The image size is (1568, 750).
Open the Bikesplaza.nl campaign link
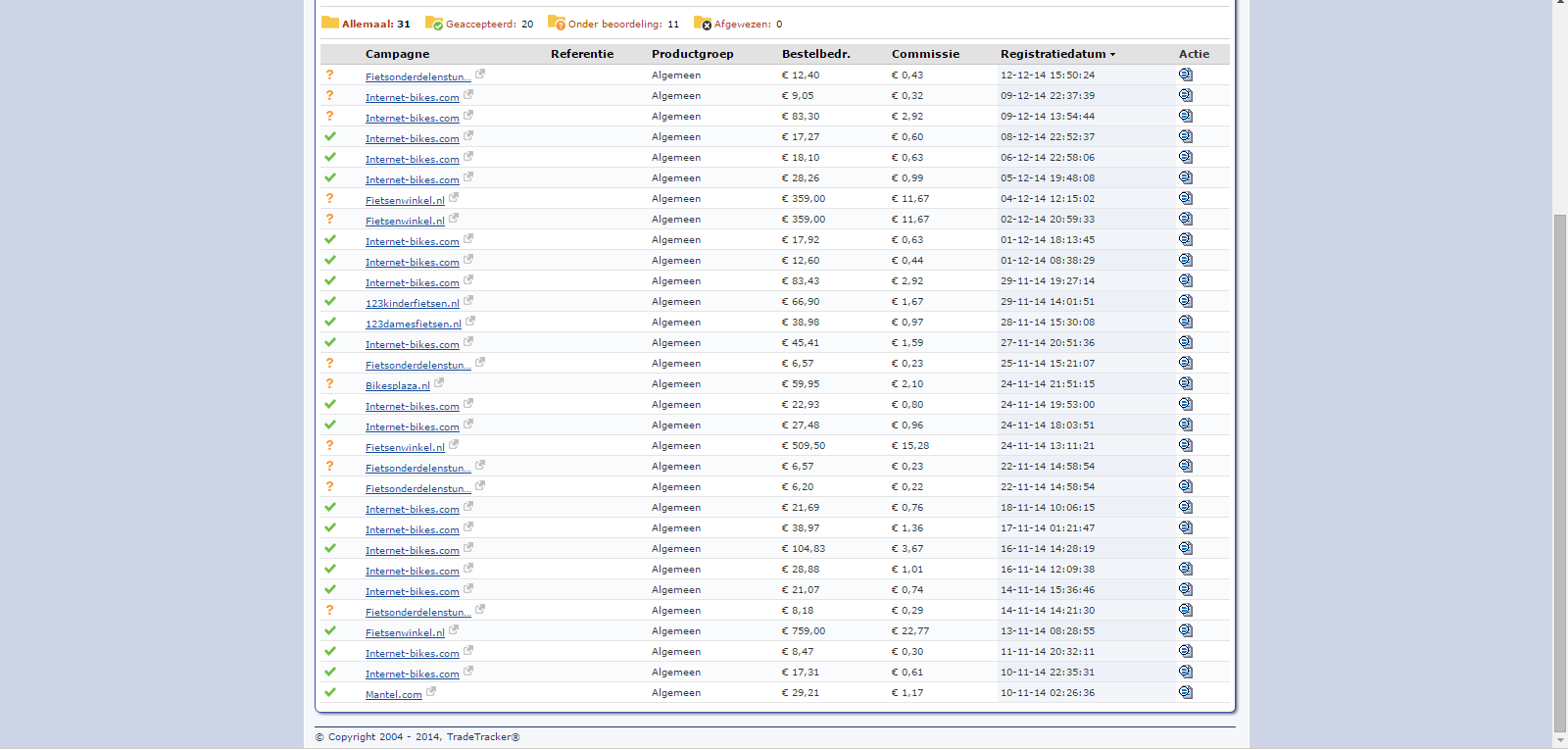(x=398, y=385)
